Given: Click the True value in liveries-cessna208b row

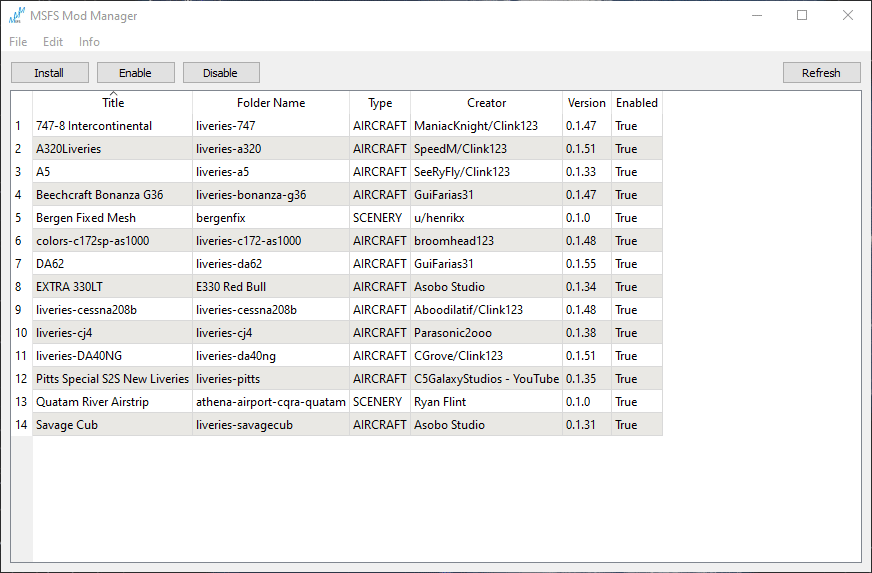Looking at the screenshot, I should [637, 310].
